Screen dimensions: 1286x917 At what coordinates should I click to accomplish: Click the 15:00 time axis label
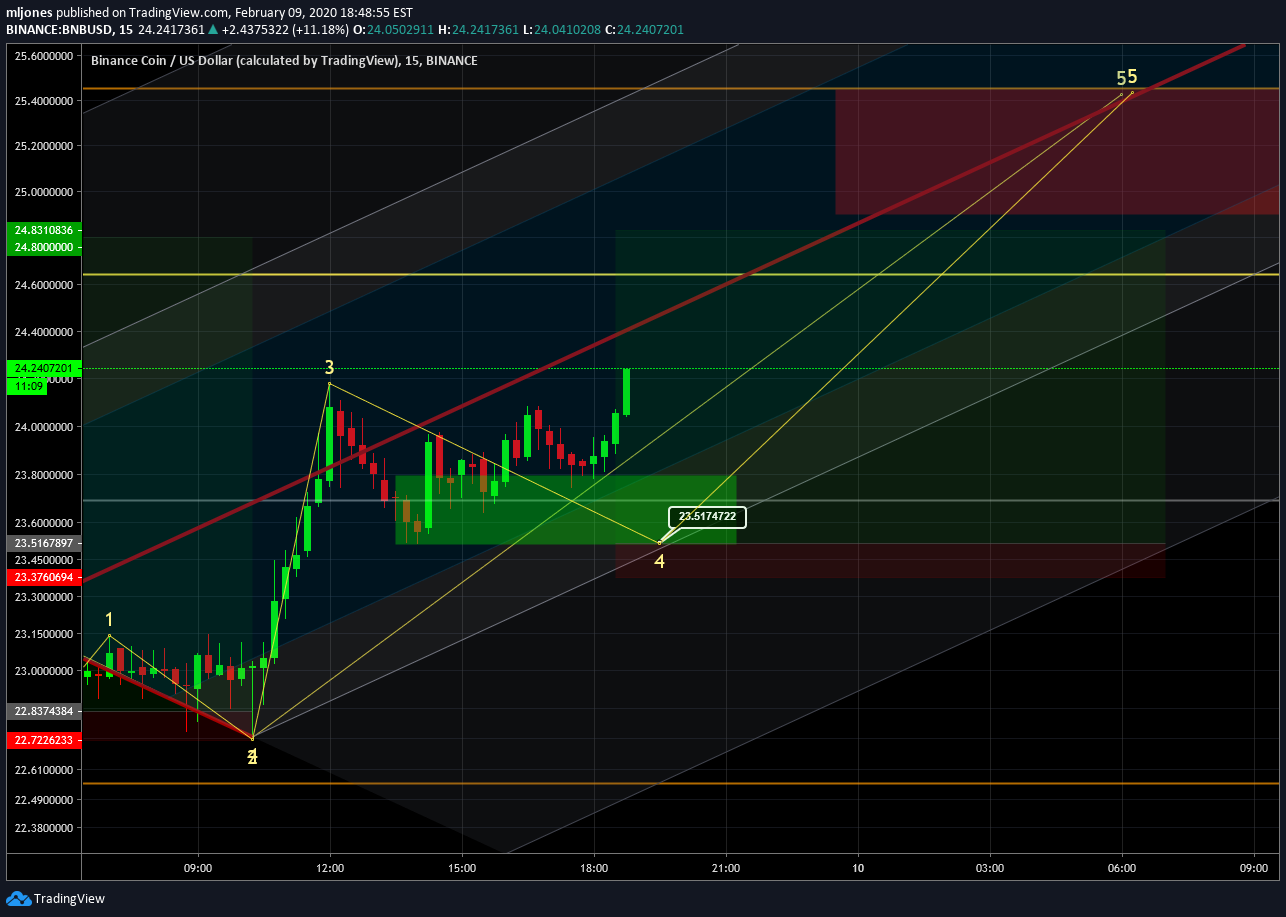tap(462, 868)
